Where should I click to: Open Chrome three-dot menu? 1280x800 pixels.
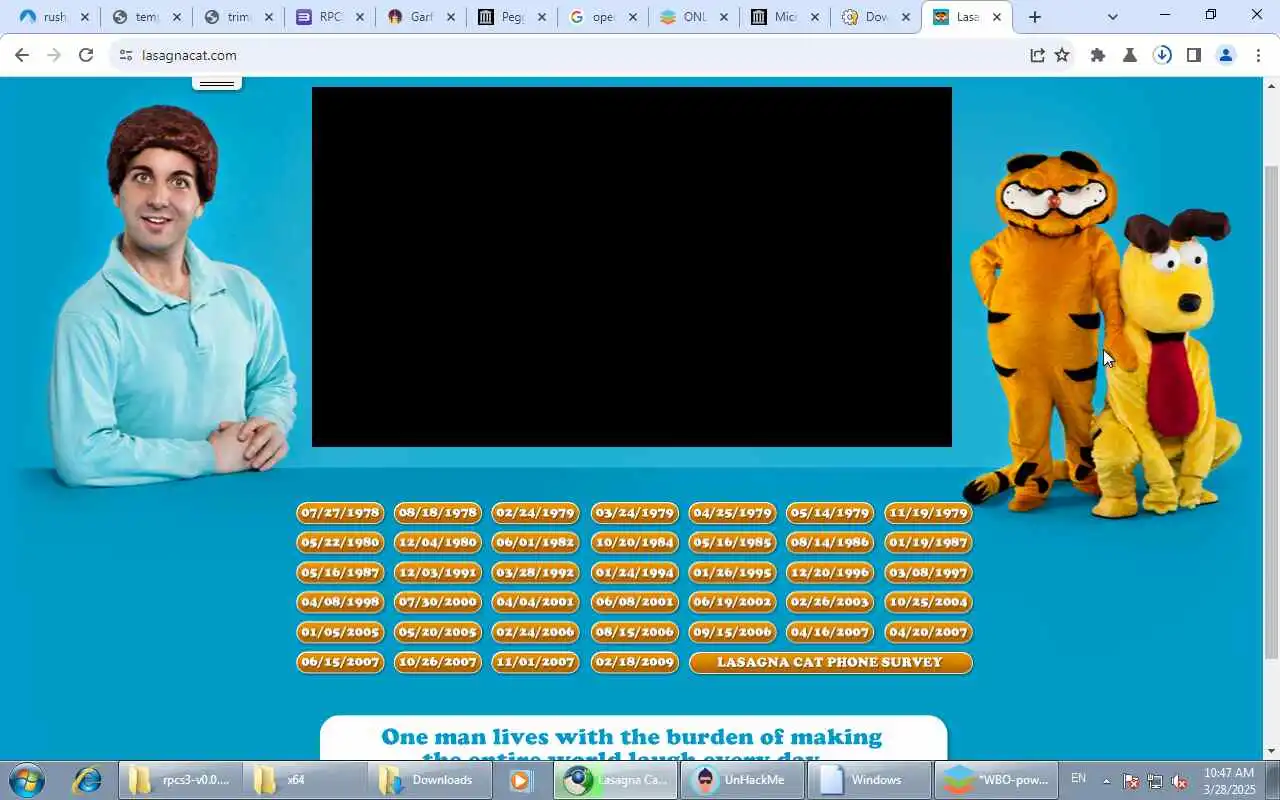(x=1257, y=55)
